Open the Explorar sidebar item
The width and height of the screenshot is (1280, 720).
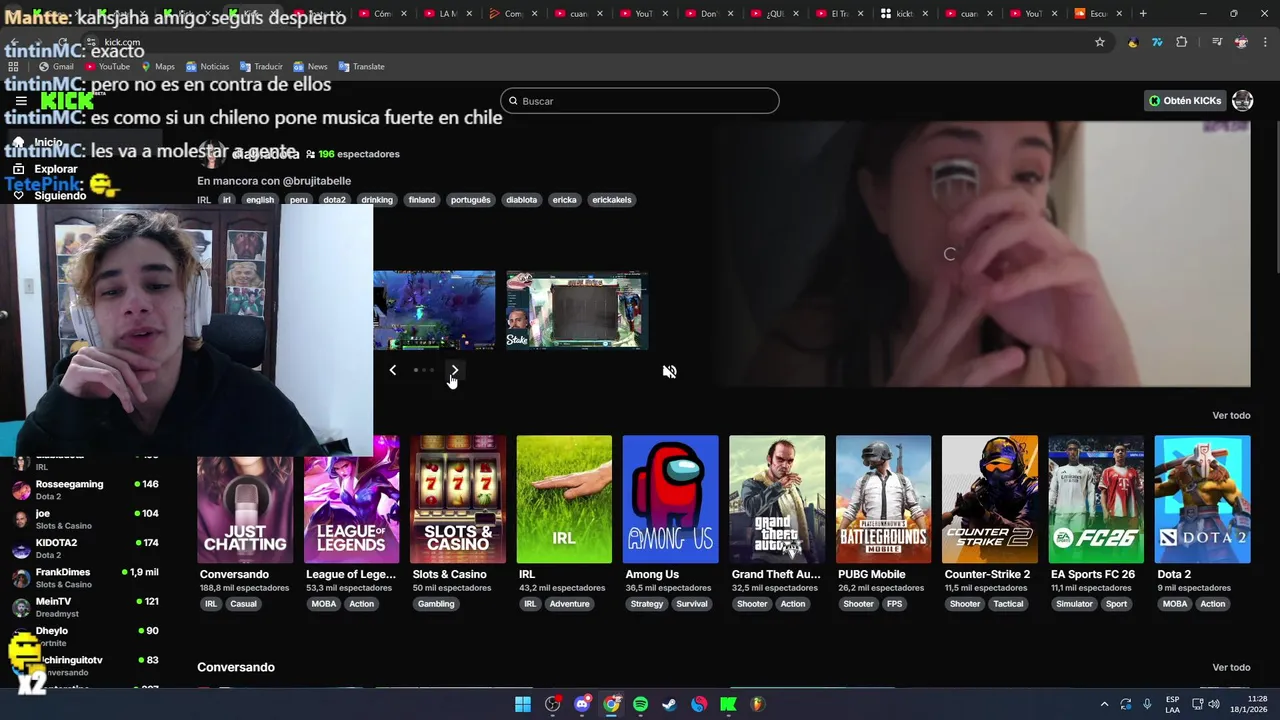(x=84, y=169)
